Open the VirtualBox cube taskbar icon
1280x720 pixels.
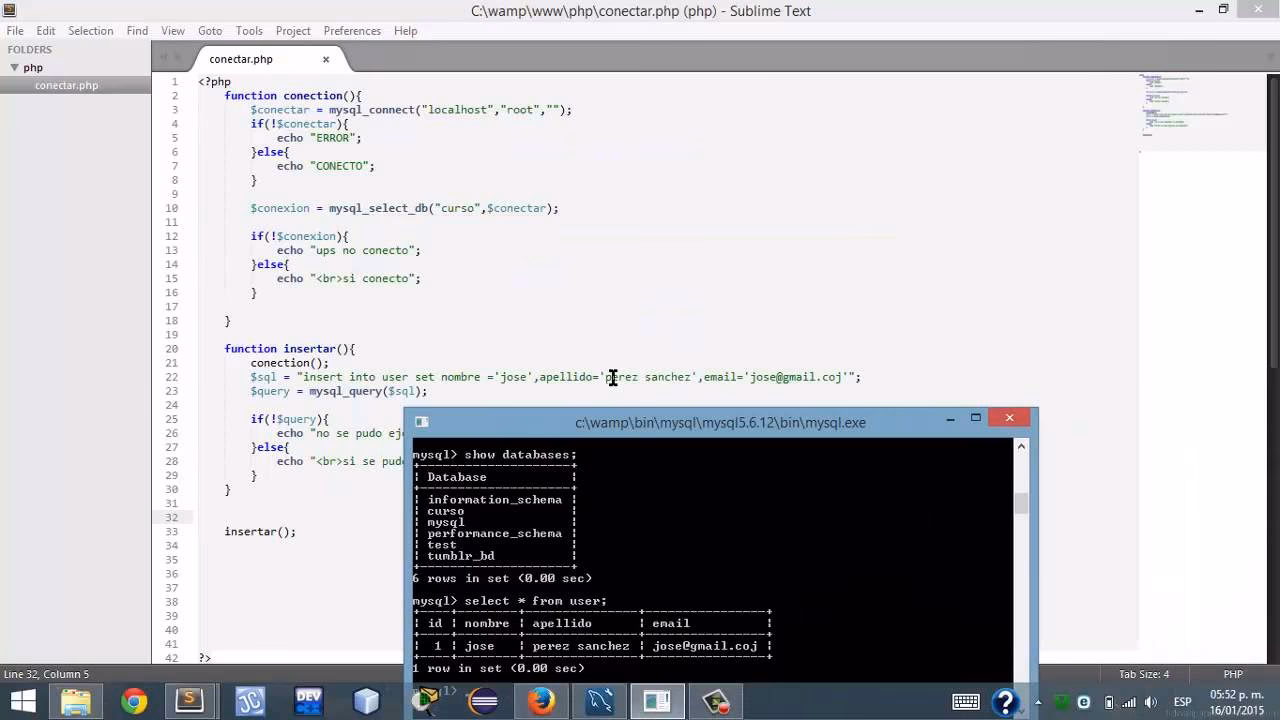(366, 702)
